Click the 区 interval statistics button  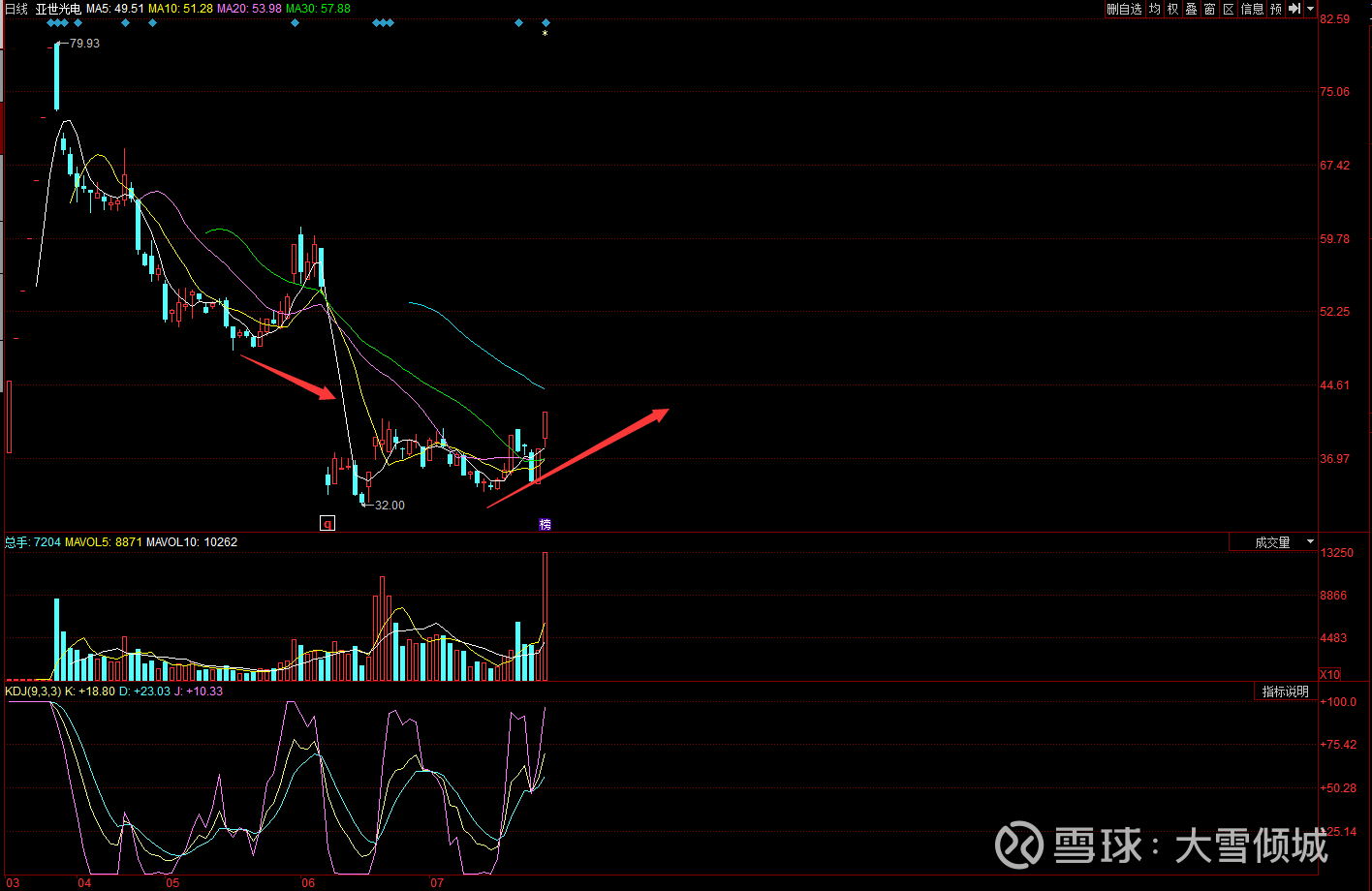click(1229, 9)
